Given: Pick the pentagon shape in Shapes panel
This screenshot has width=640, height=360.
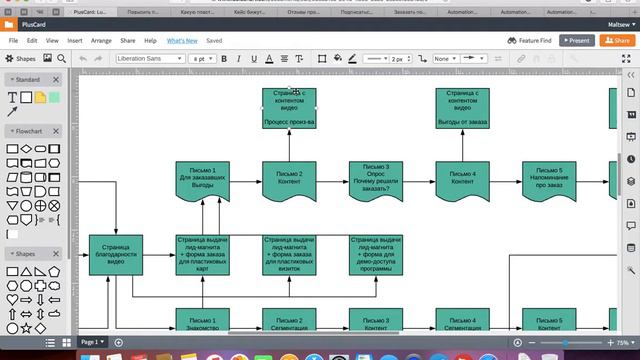Looking at the screenshot, I should (54, 272).
